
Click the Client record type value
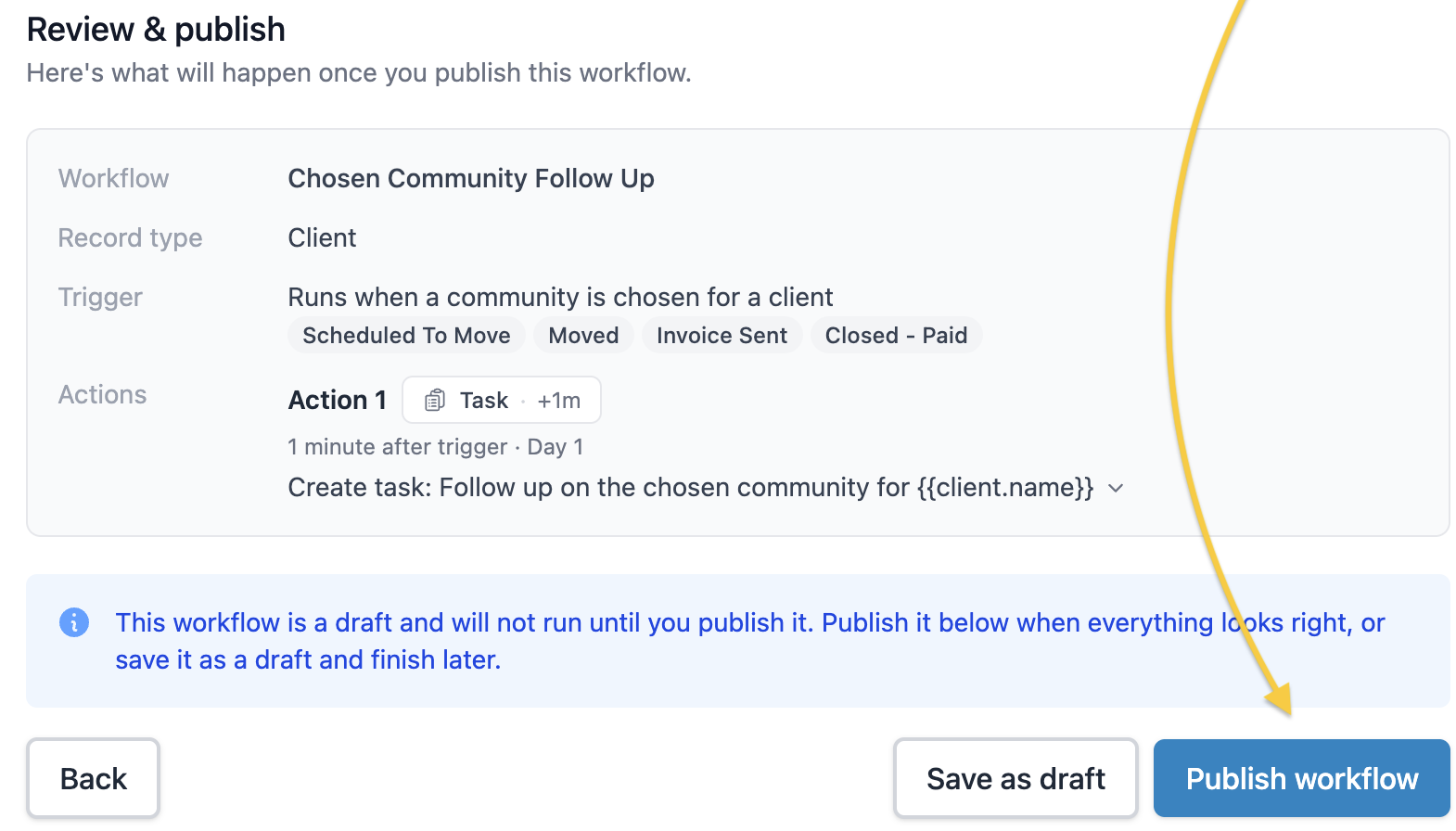[322, 237]
